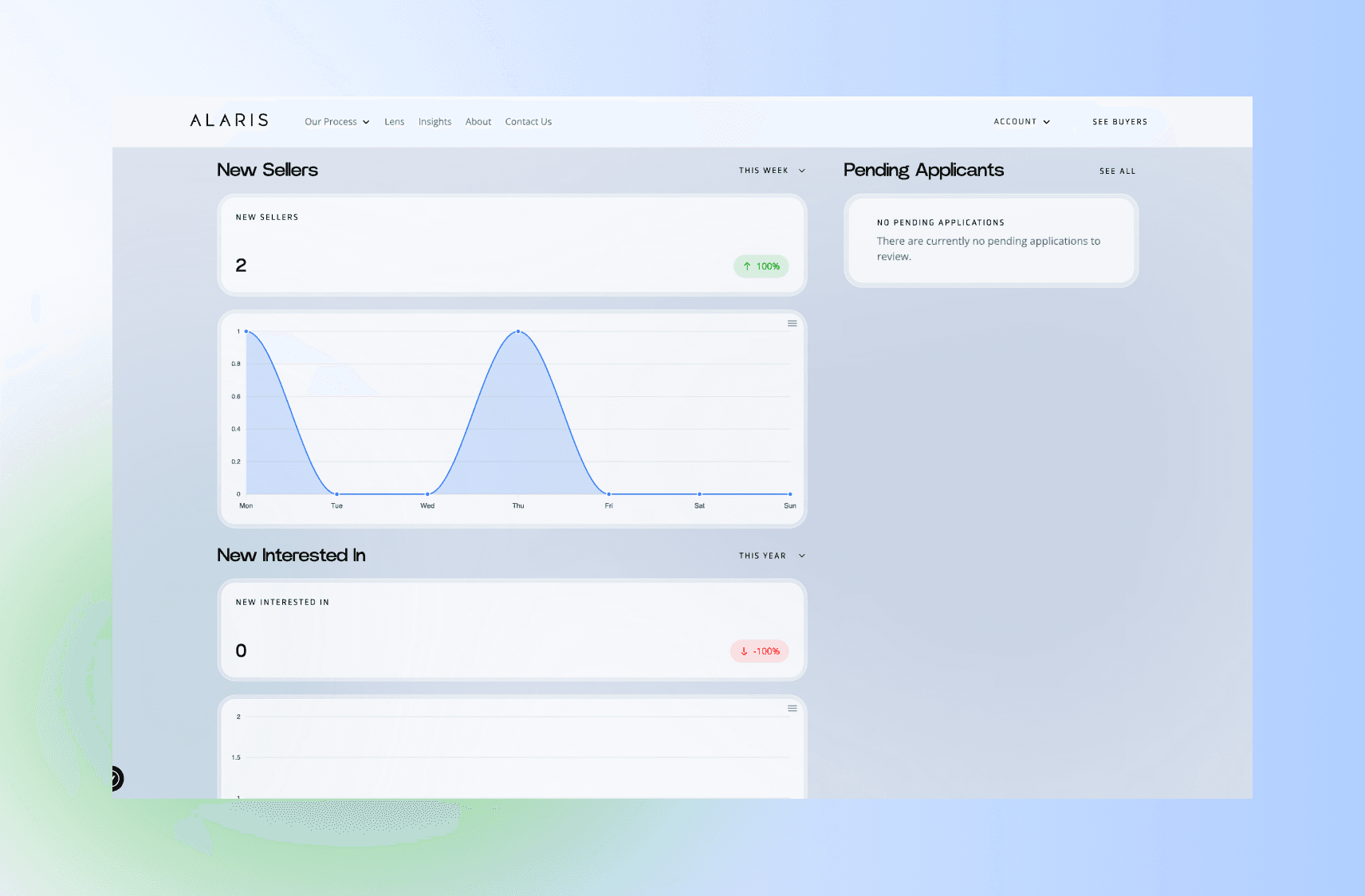Click the No Pending Applications card
Image resolution: width=1365 pixels, height=896 pixels.
tap(990, 241)
